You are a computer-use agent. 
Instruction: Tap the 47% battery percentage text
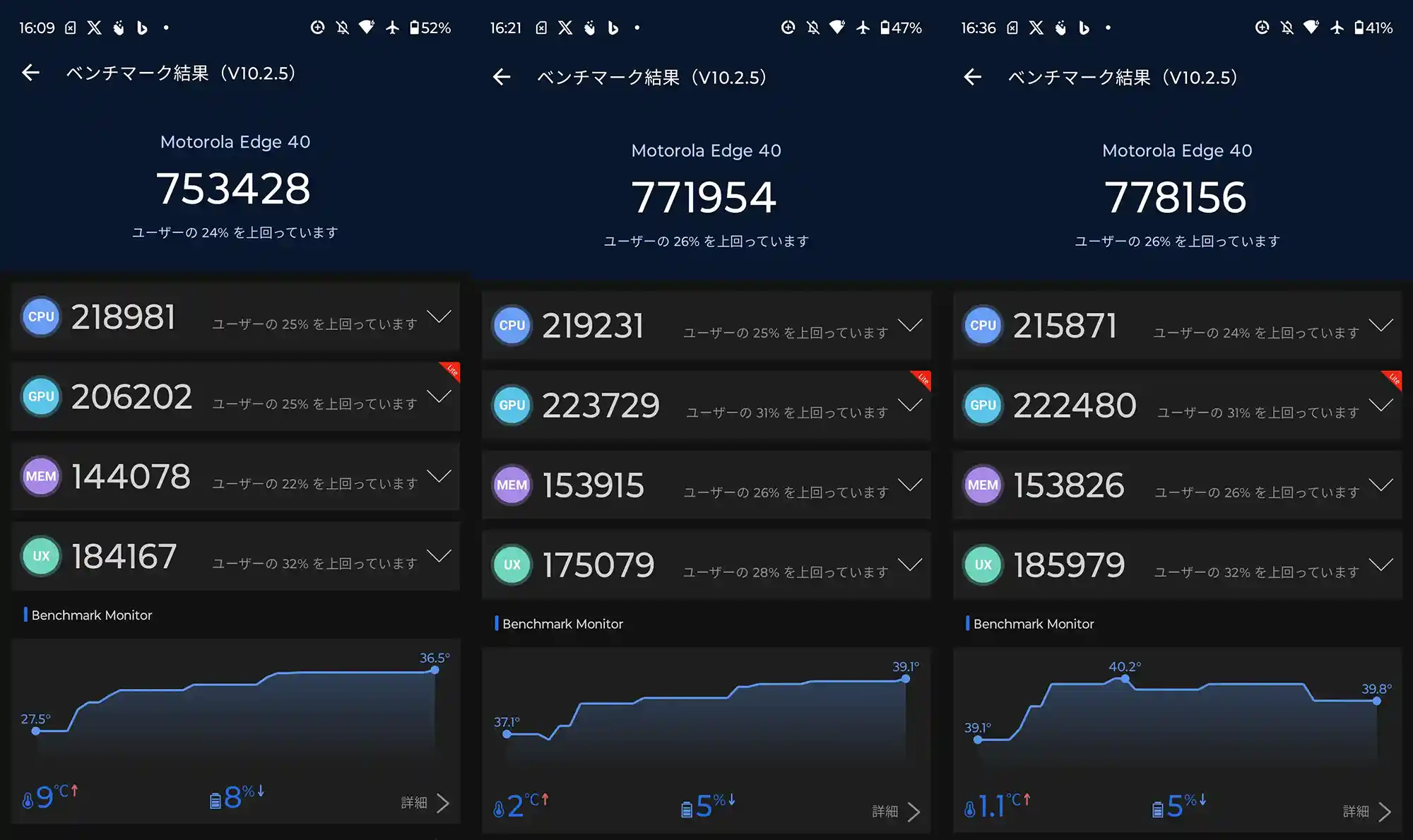(x=906, y=28)
